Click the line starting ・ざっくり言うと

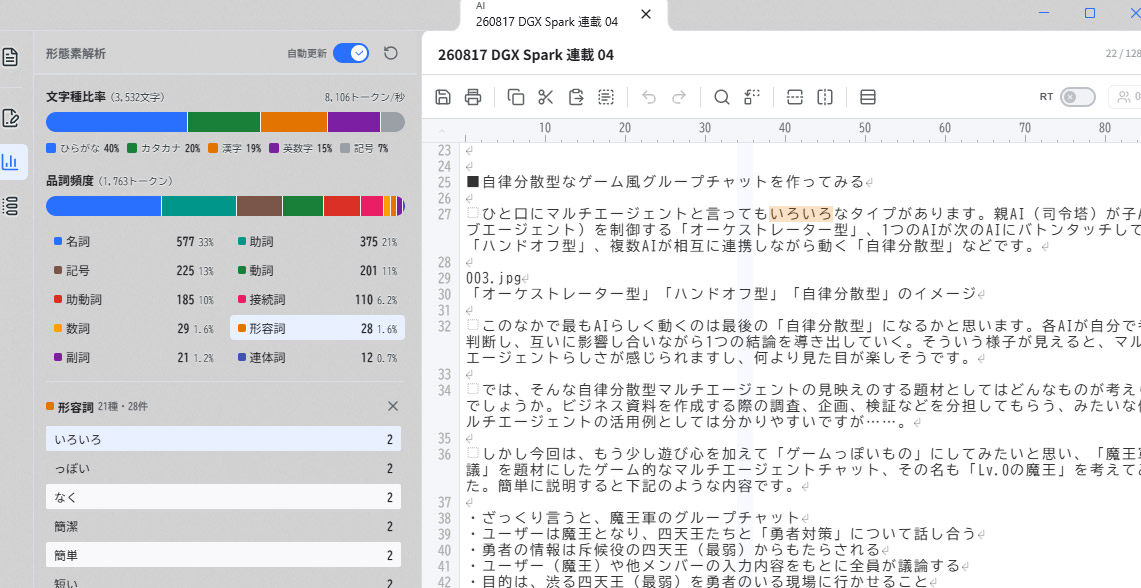pyautogui.click(x=633, y=518)
